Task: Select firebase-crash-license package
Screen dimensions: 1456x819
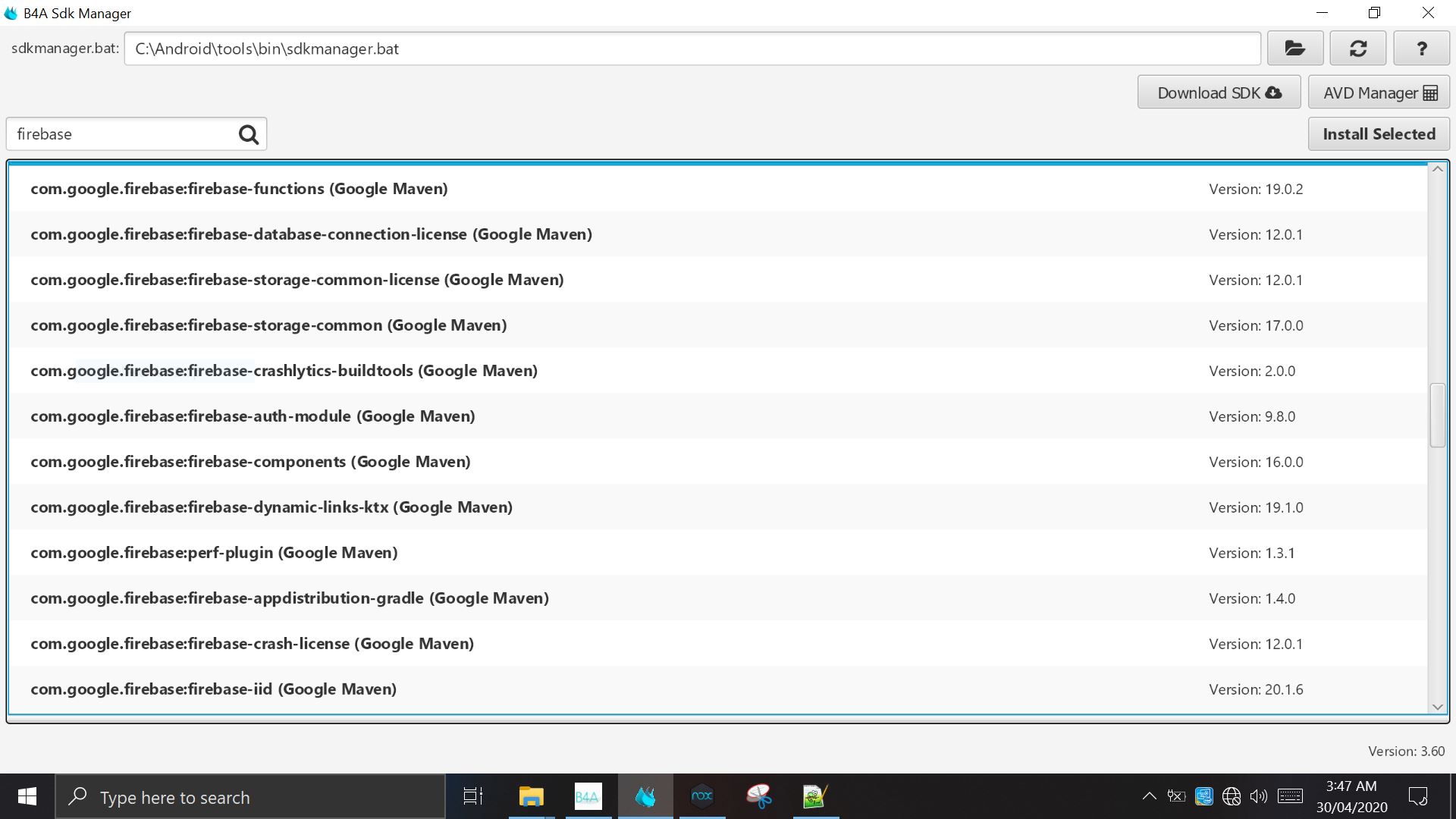Action: tap(717, 644)
